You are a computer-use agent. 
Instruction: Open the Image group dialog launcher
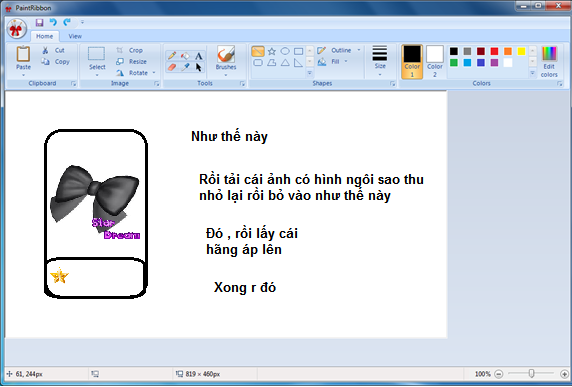coord(156,84)
